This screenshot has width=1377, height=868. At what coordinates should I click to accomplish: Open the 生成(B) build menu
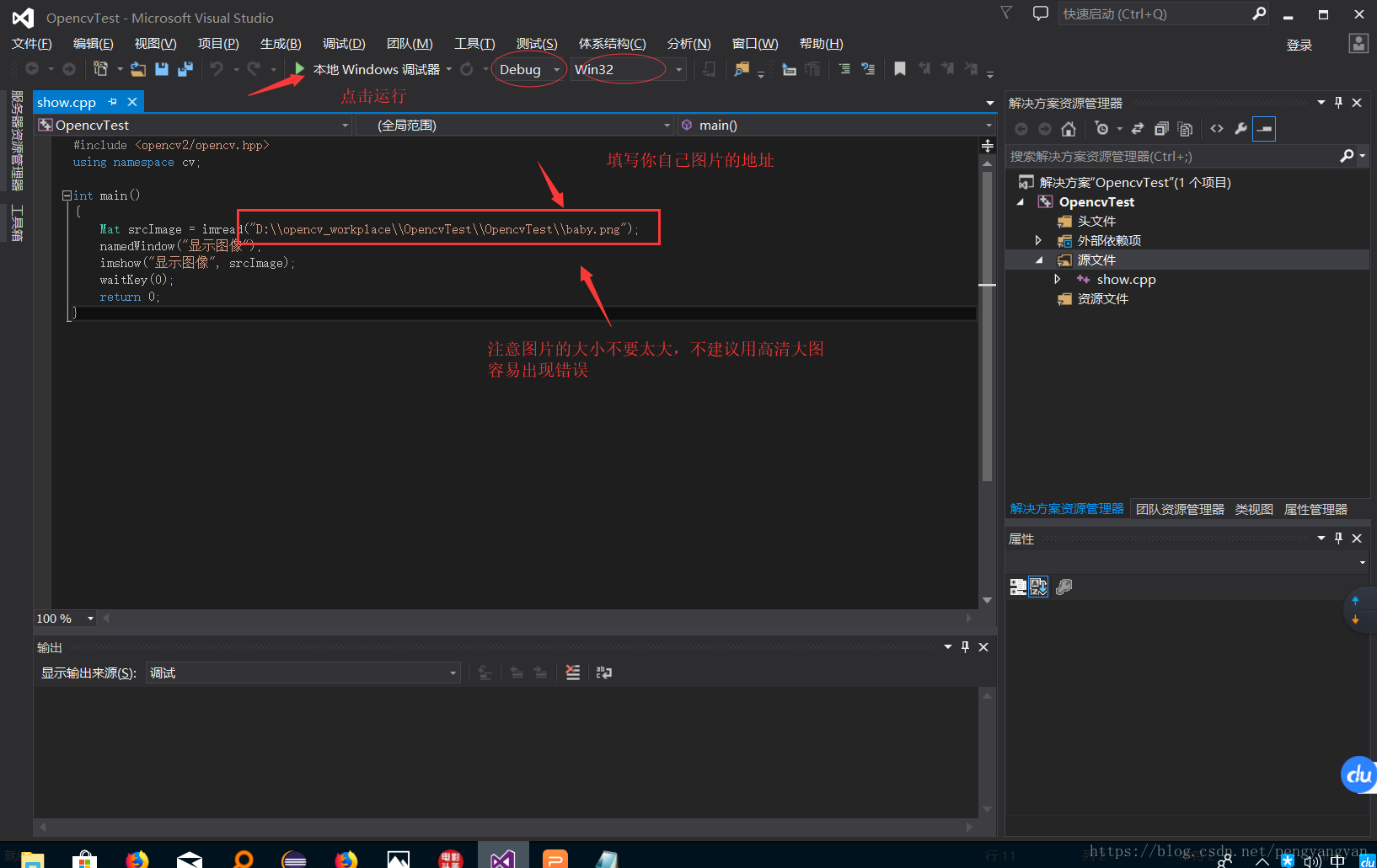[281, 44]
